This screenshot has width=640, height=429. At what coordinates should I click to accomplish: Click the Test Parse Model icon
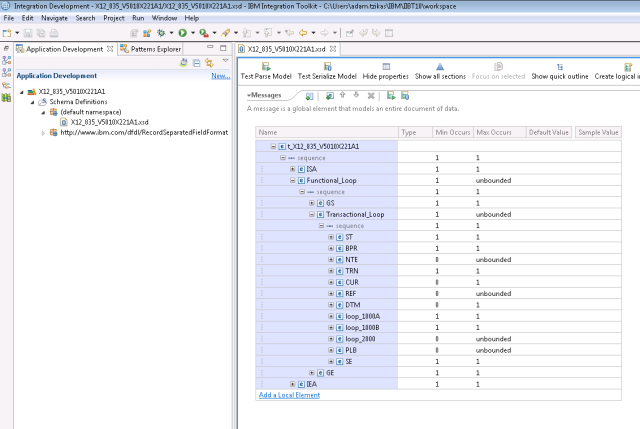coord(266,67)
